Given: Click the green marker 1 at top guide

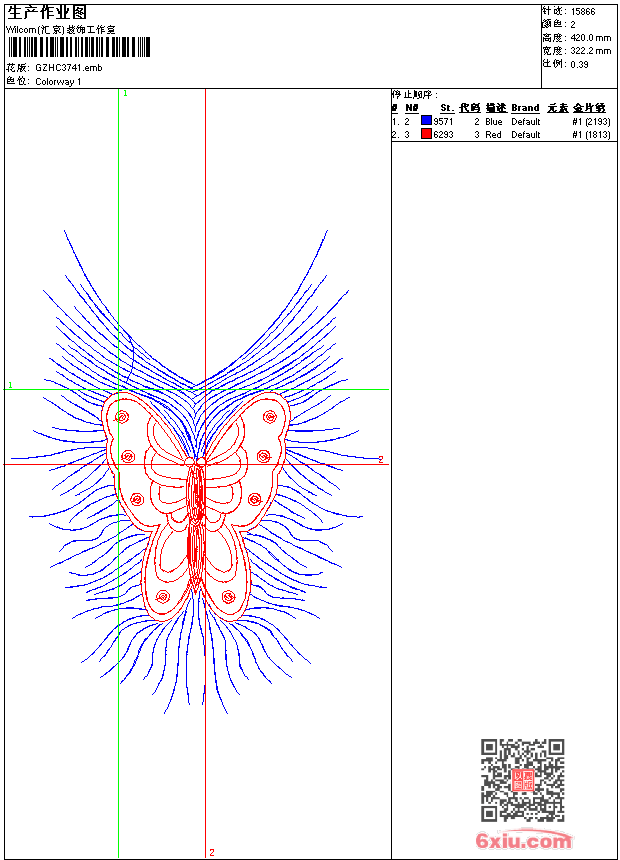Looking at the screenshot, I should [x=125, y=93].
